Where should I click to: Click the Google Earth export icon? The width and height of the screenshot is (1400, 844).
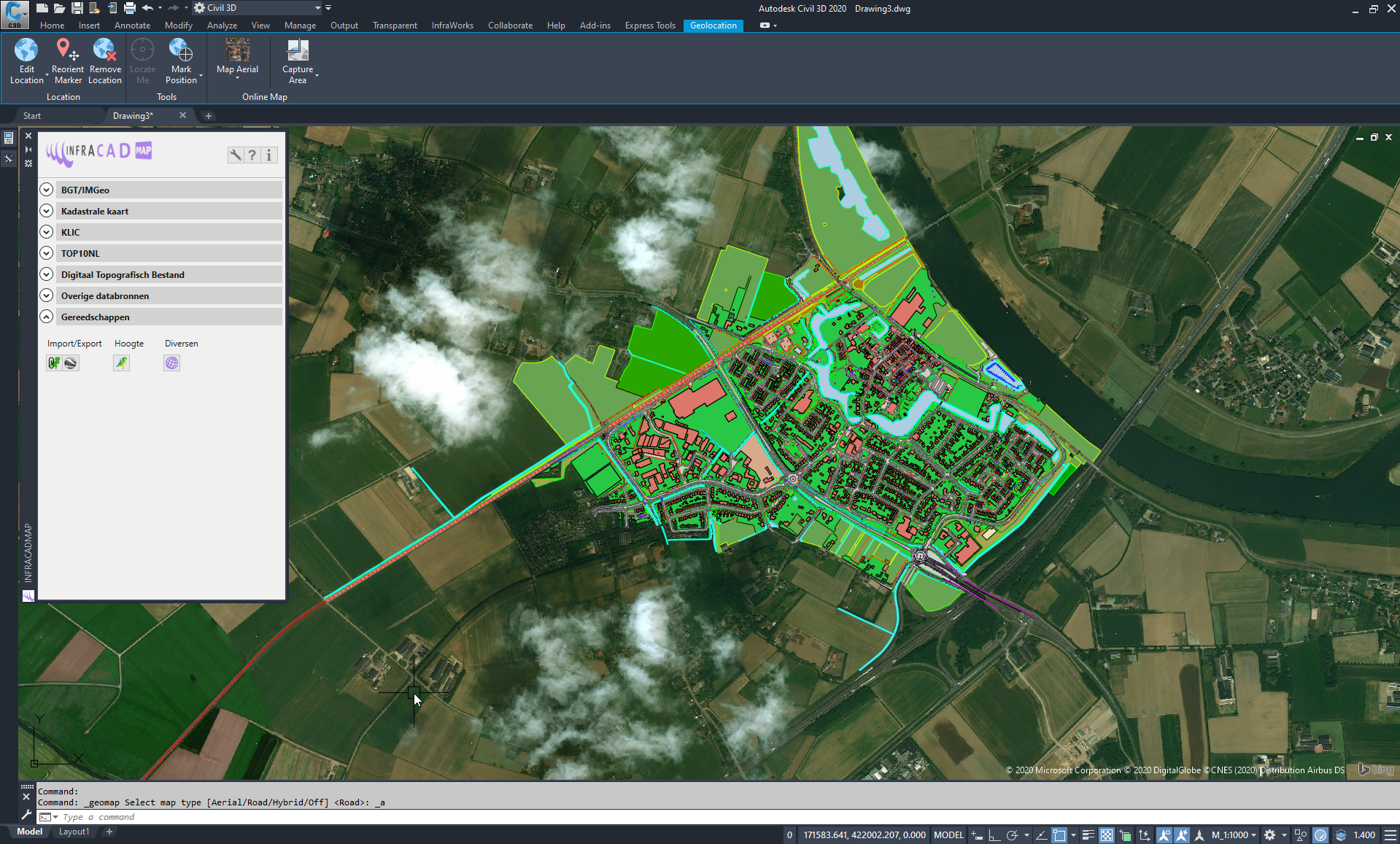click(x=70, y=363)
